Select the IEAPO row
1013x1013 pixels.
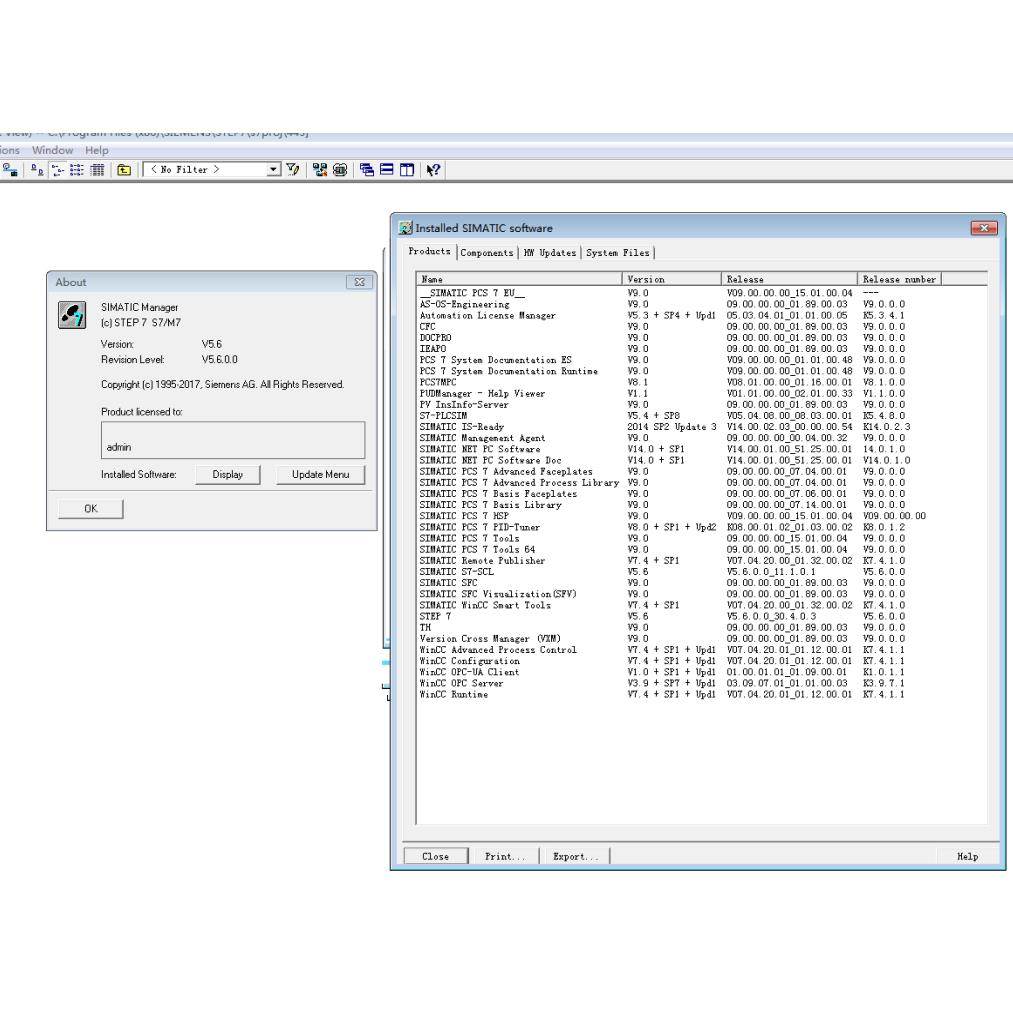[x=702, y=349]
